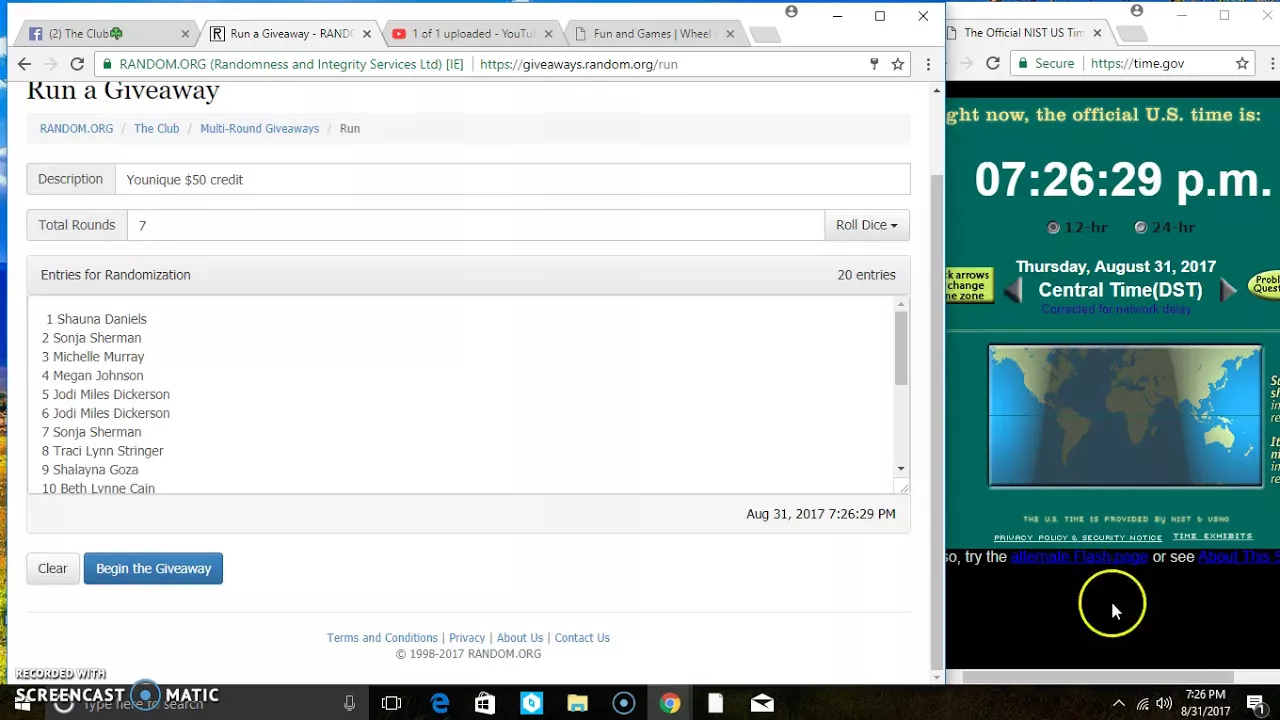Open 'The Club' breadcrumb link
The image size is (1280, 720).
pyautogui.click(x=156, y=128)
